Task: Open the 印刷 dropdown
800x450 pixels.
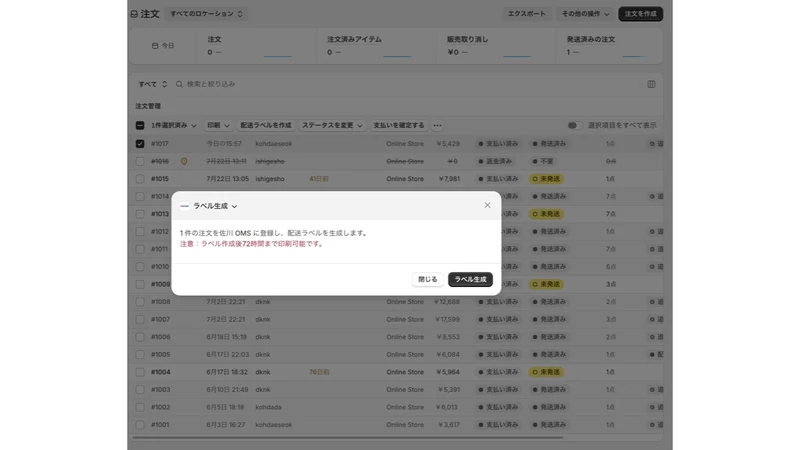Action: (x=218, y=126)
